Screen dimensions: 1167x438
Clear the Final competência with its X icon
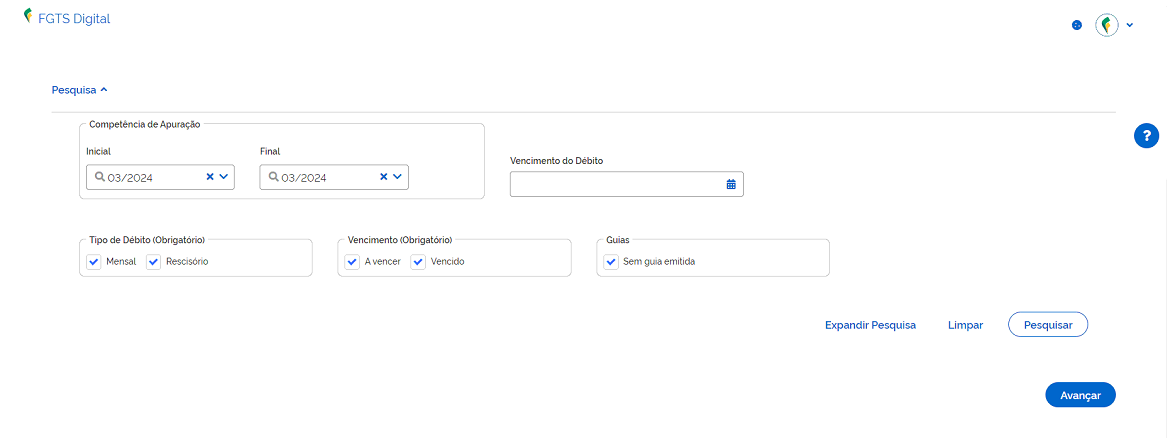point(384,177)
